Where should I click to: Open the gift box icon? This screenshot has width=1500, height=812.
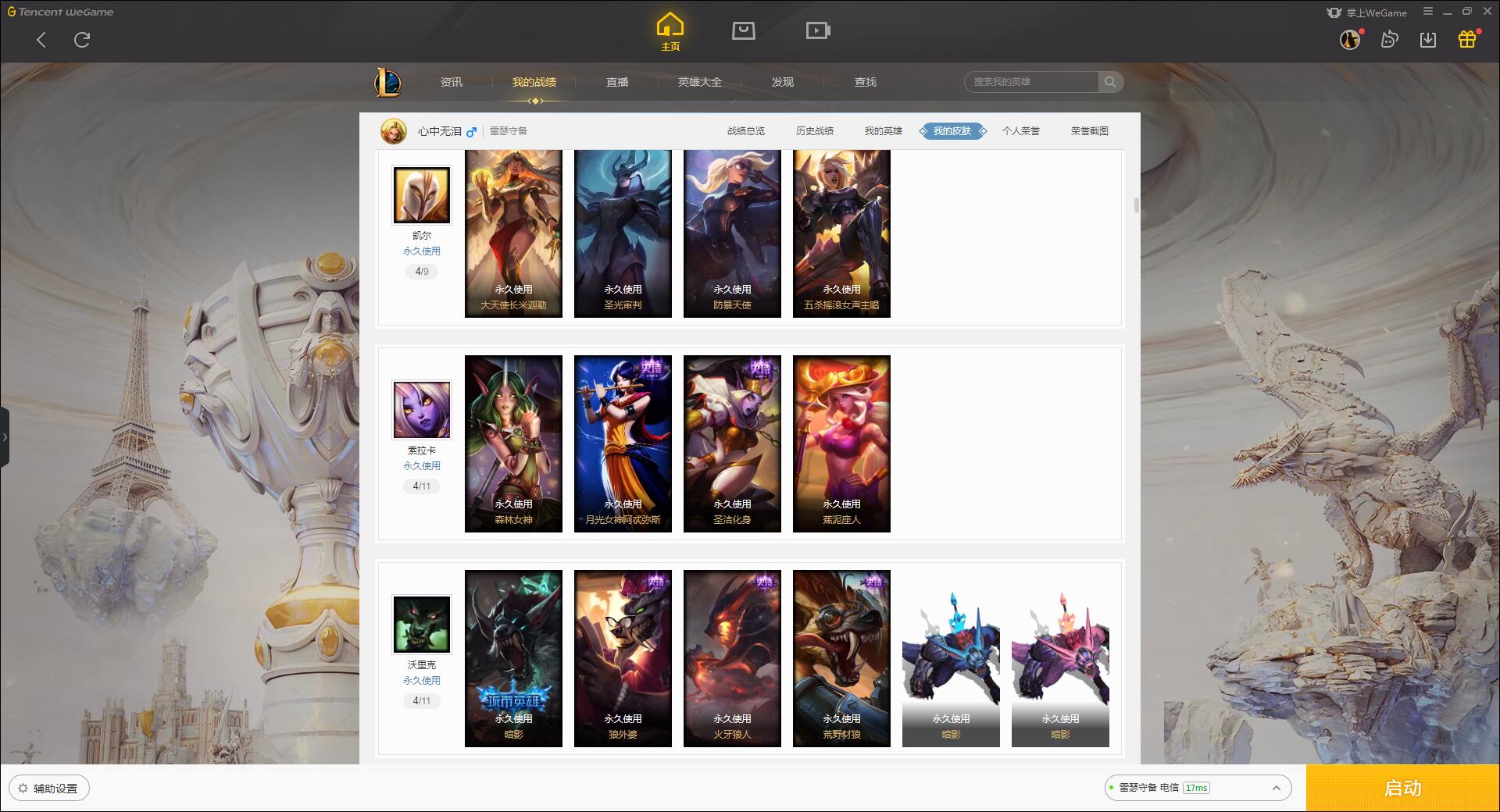pos(1467,39)
